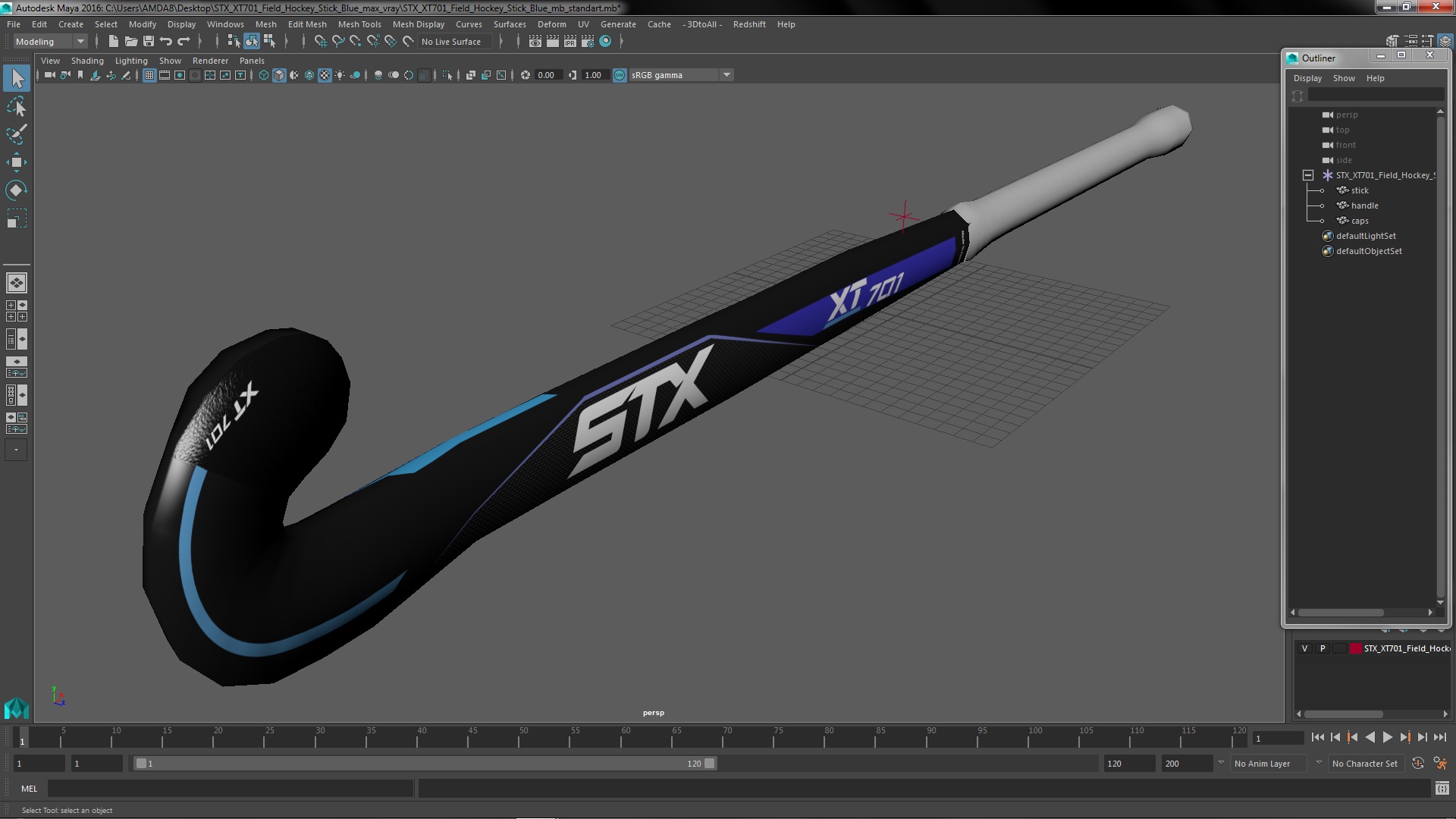The height and width of the screenshot is (819, 1456).
Task: Toggle use all lights in viewport
Action: (340, 75)
